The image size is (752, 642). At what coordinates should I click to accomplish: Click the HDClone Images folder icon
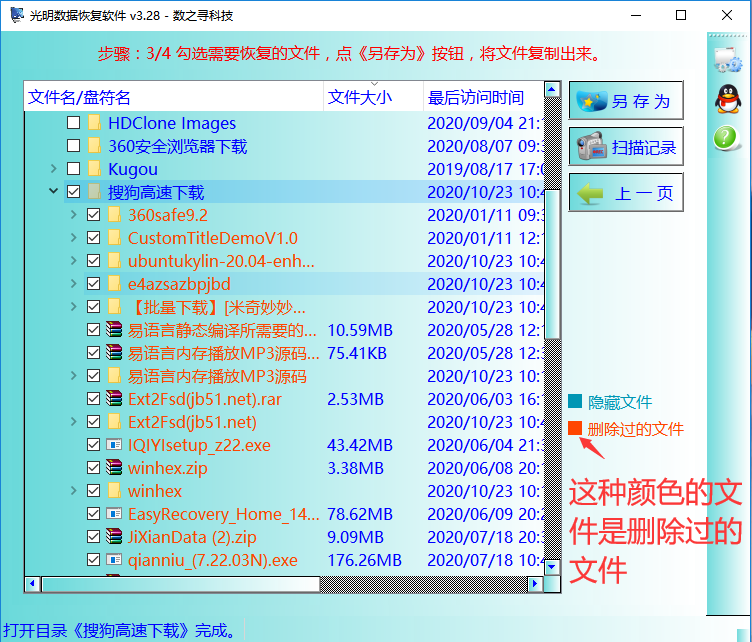tap(94, 123)
